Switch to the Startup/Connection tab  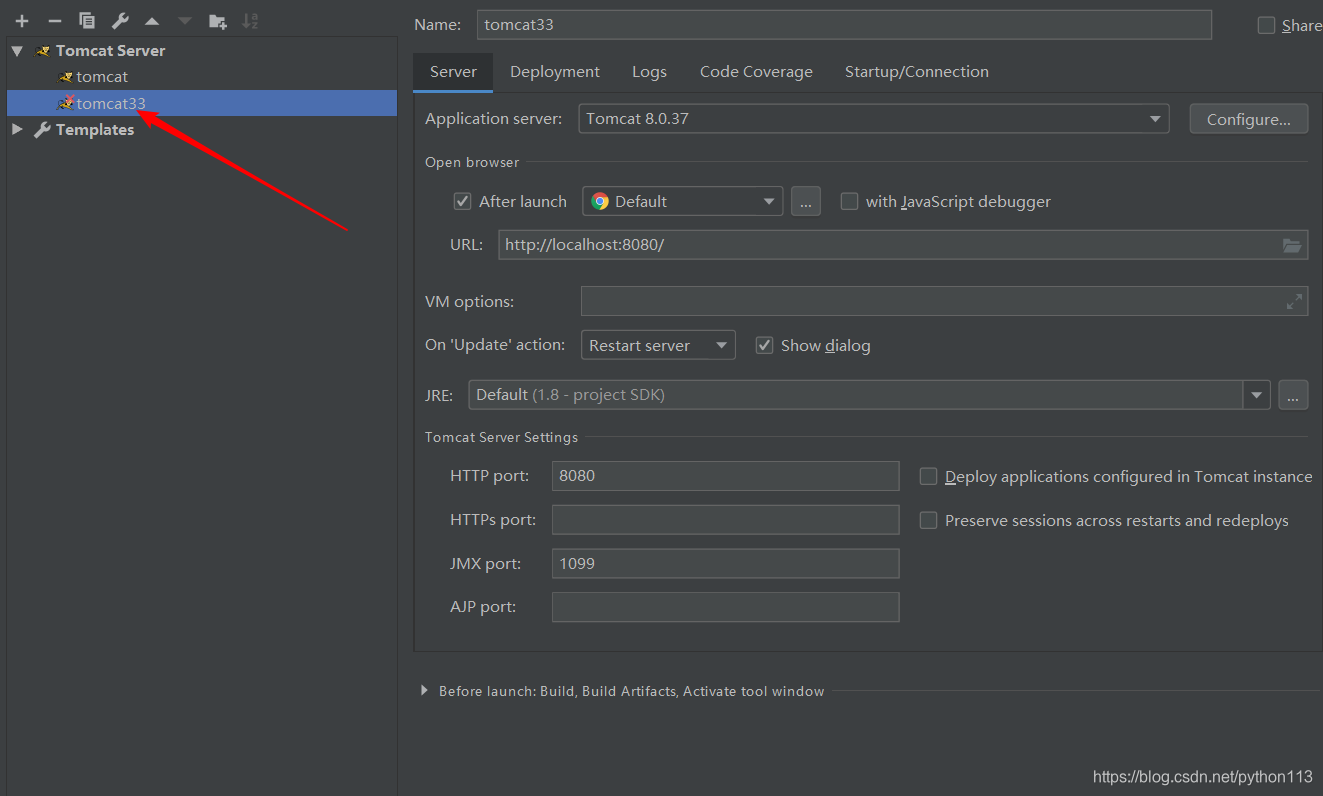(917, 72)
